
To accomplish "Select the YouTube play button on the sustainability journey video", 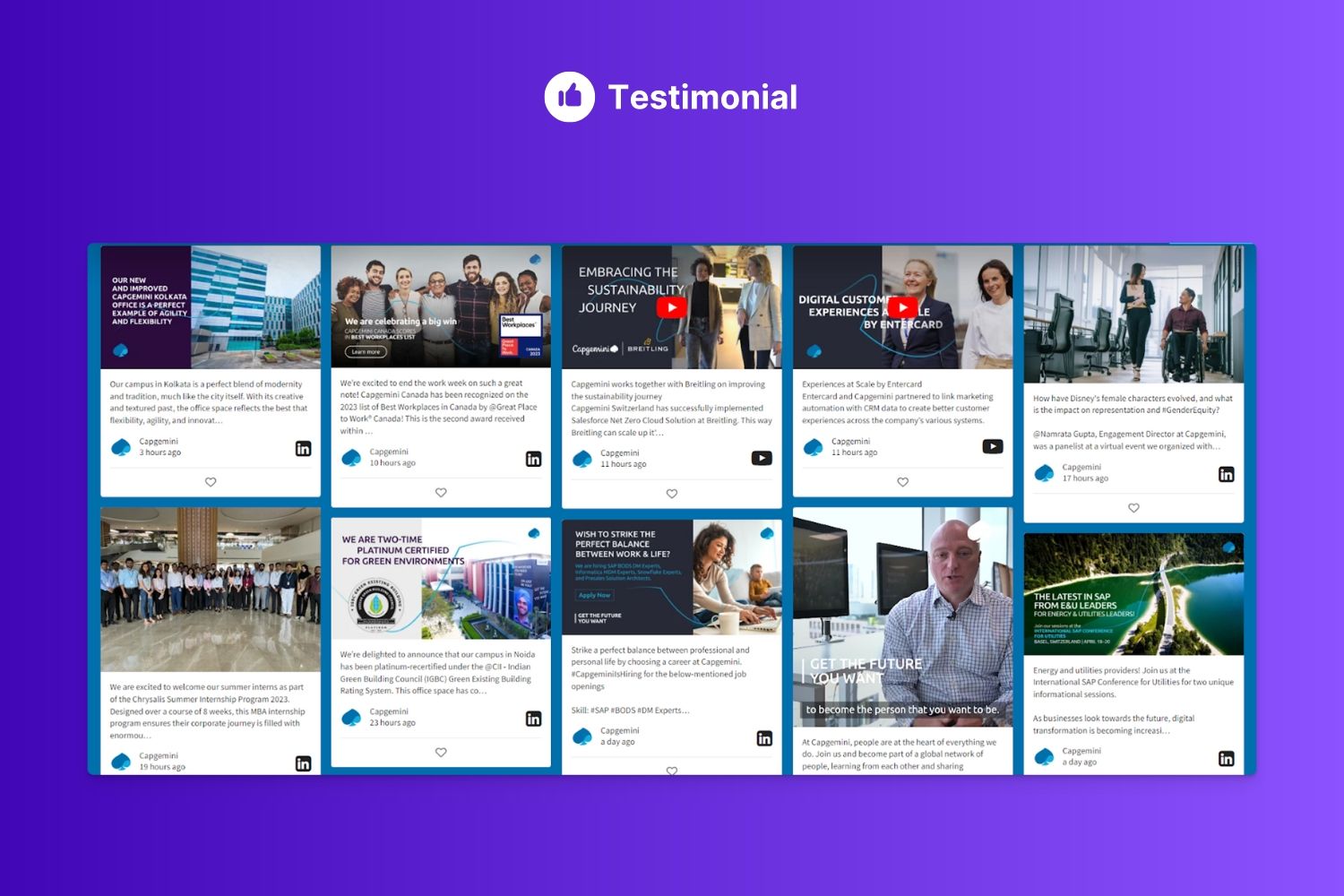I will [671, 306].
